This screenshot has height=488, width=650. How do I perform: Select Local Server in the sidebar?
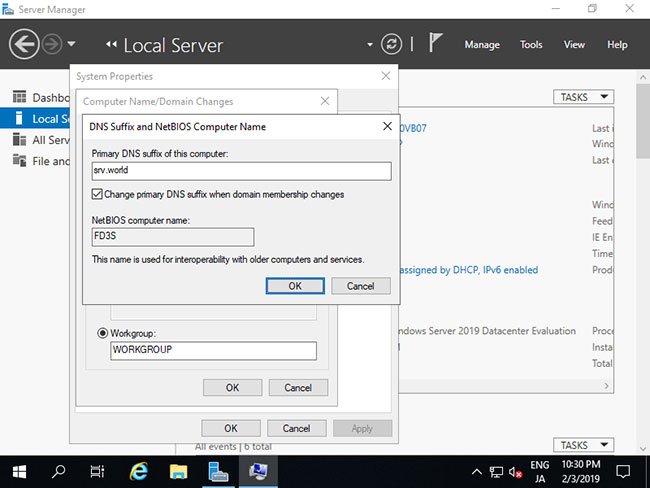click(35, 119)
